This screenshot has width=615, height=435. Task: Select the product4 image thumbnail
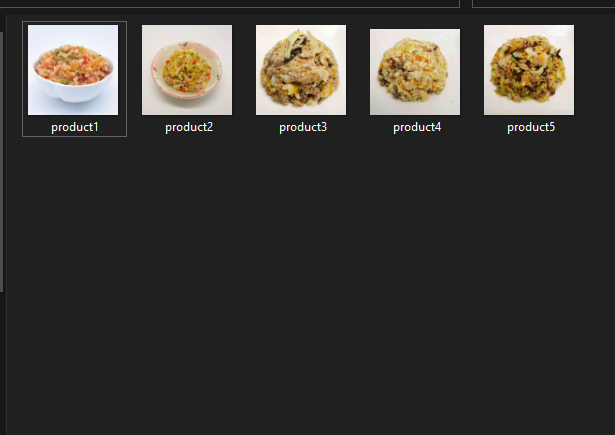point(415,72)
